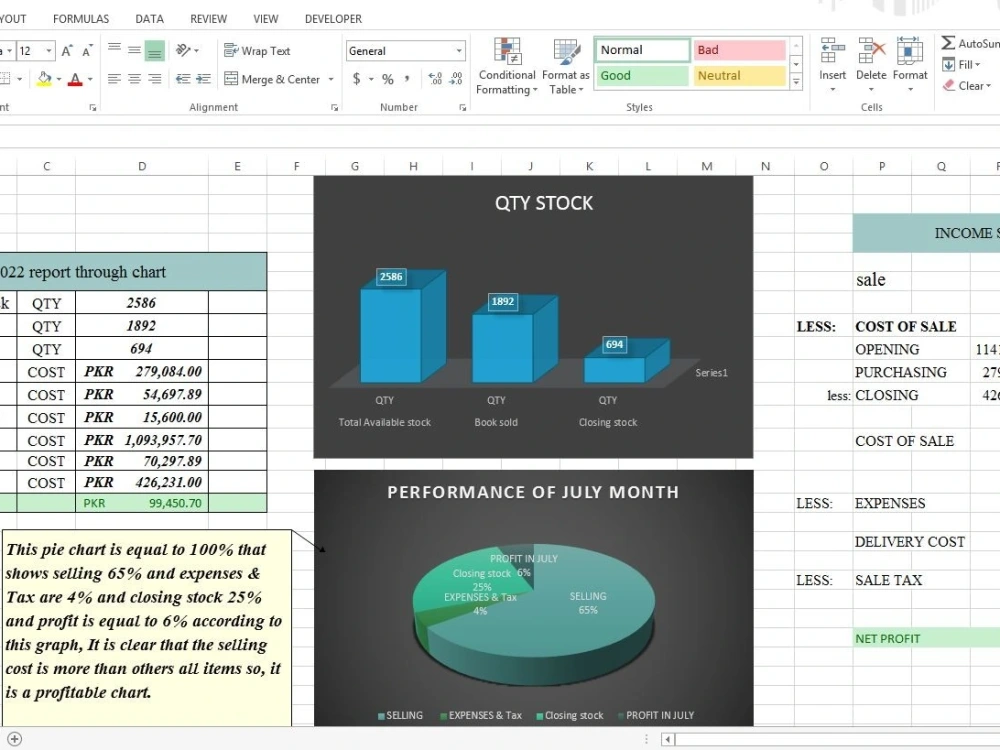
Task: Select column D header
Action: (142, 166)
